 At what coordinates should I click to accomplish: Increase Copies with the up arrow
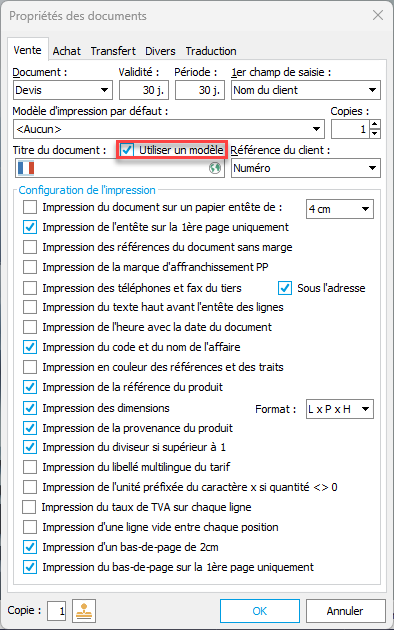(x=375, y=125)
